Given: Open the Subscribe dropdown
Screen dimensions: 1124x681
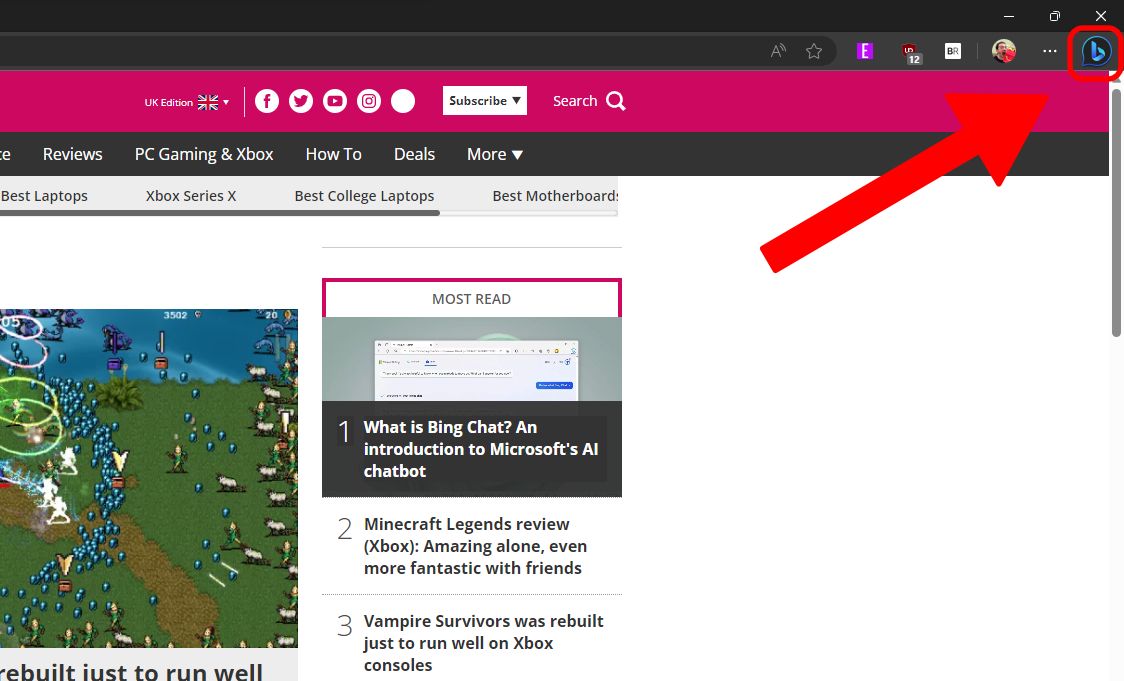Looking at the screenshot, I should (x=484, y=100).
